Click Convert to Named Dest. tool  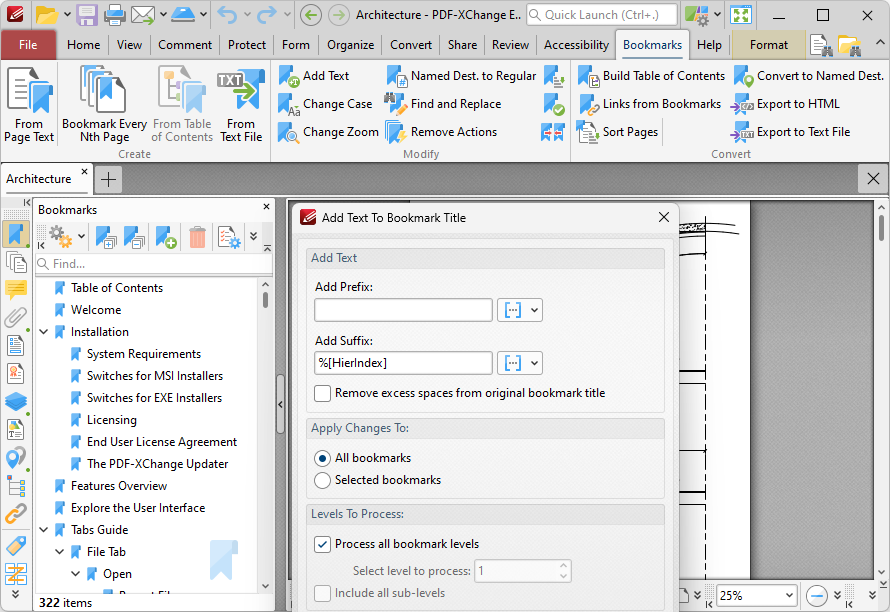coord(809,76)
